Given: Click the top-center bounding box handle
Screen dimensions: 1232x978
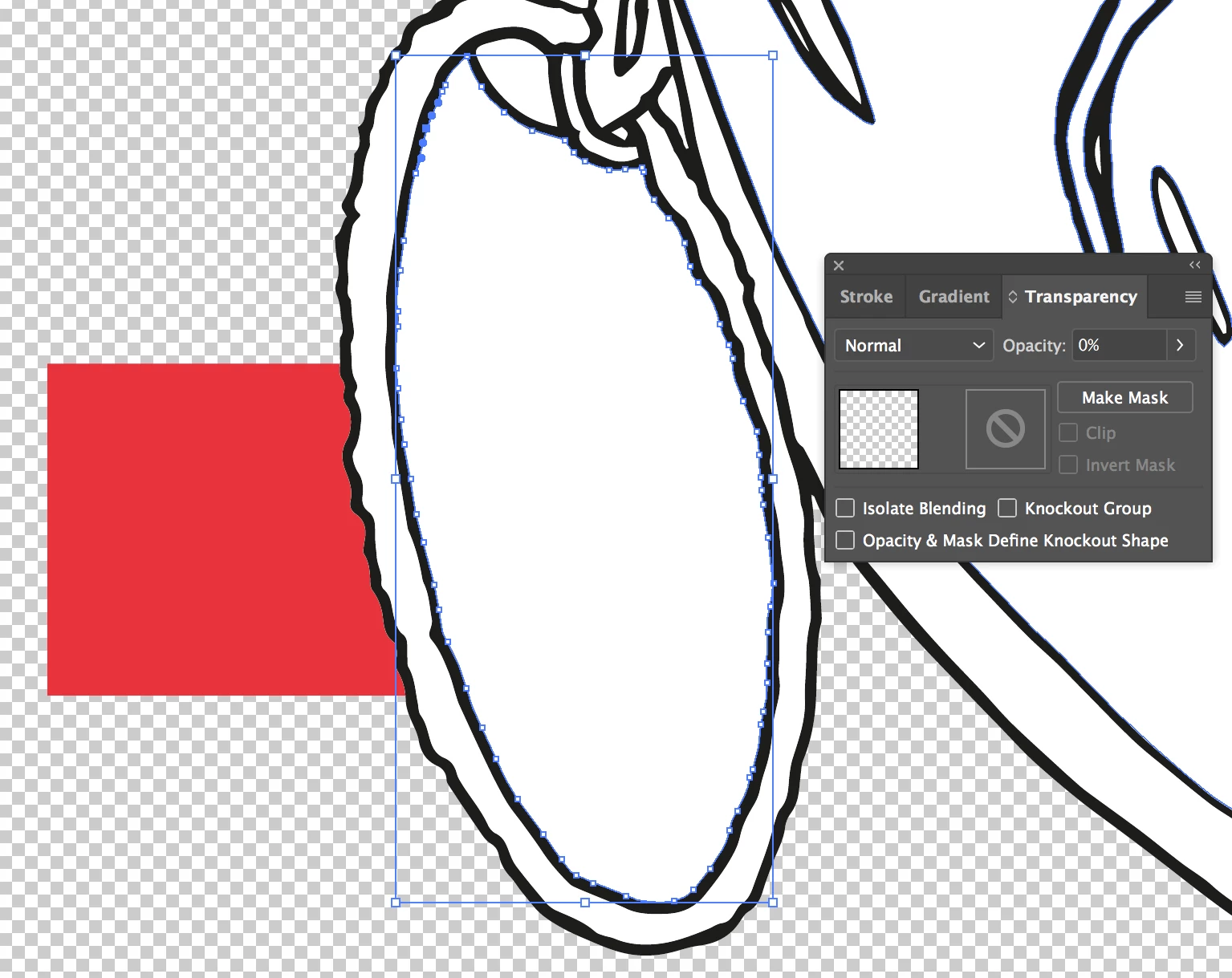Looking at the screenshot, I should (x=585, y=55).
